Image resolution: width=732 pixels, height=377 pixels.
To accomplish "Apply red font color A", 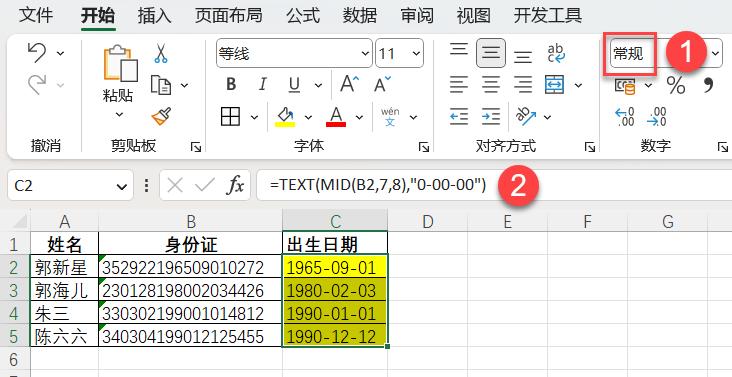I will 336,117.
